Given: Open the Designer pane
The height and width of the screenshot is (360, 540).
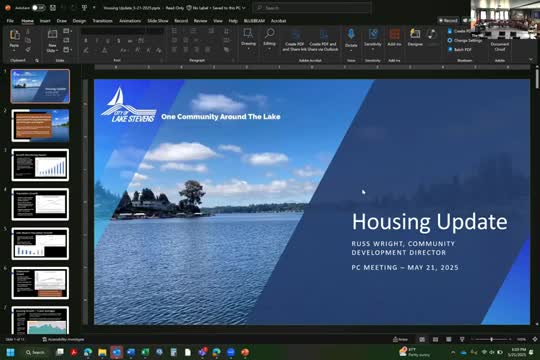Looking at the screenshot, I should coord(415,38).
